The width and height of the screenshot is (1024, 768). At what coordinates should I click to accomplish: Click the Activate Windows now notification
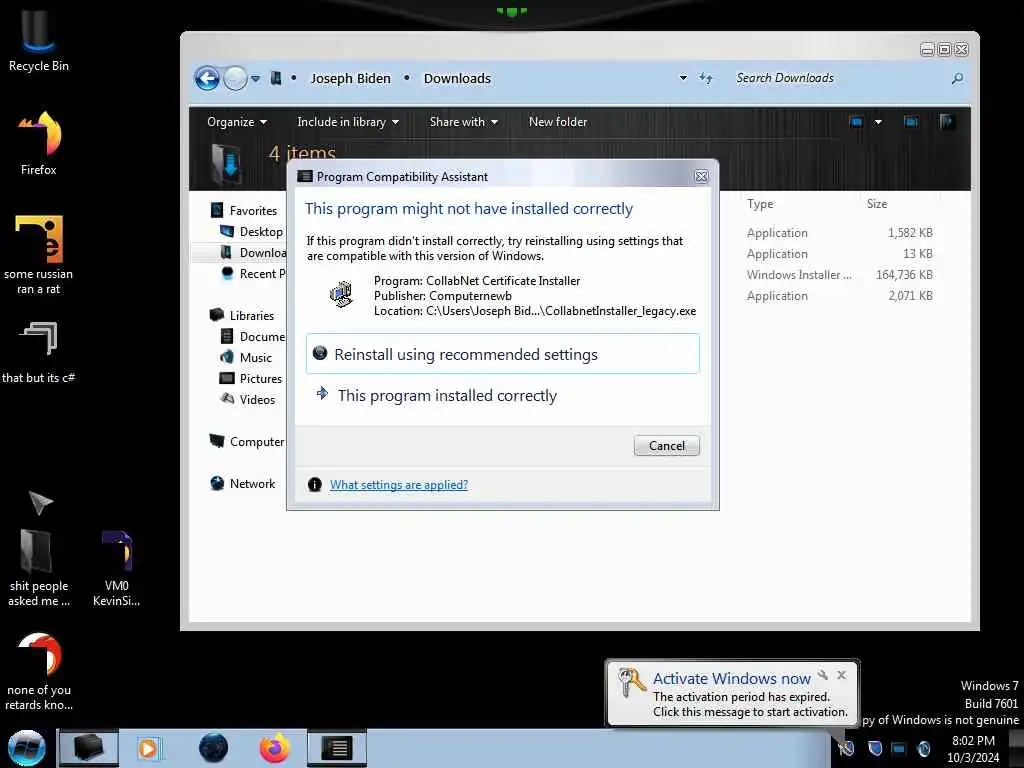(731, 694)
